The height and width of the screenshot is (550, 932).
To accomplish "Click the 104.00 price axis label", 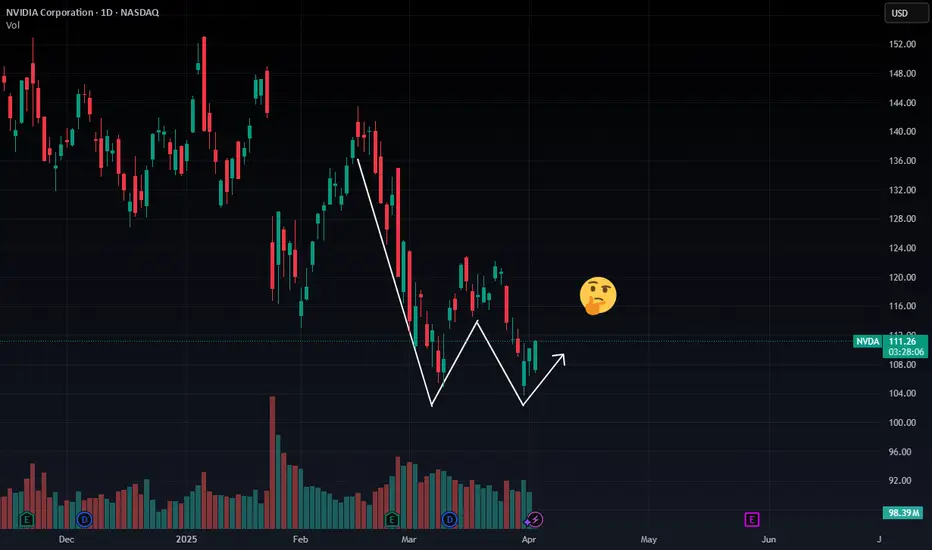I will (902, 393).
